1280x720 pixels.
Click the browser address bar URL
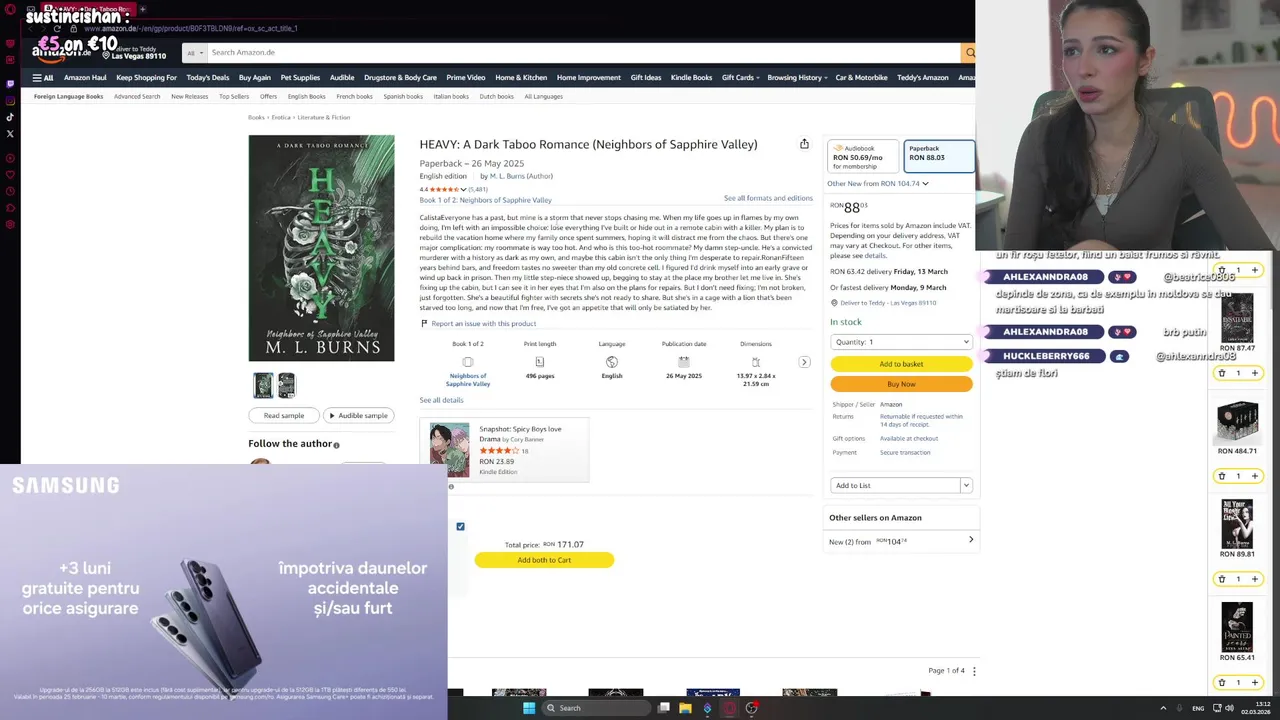click(190, 28)
